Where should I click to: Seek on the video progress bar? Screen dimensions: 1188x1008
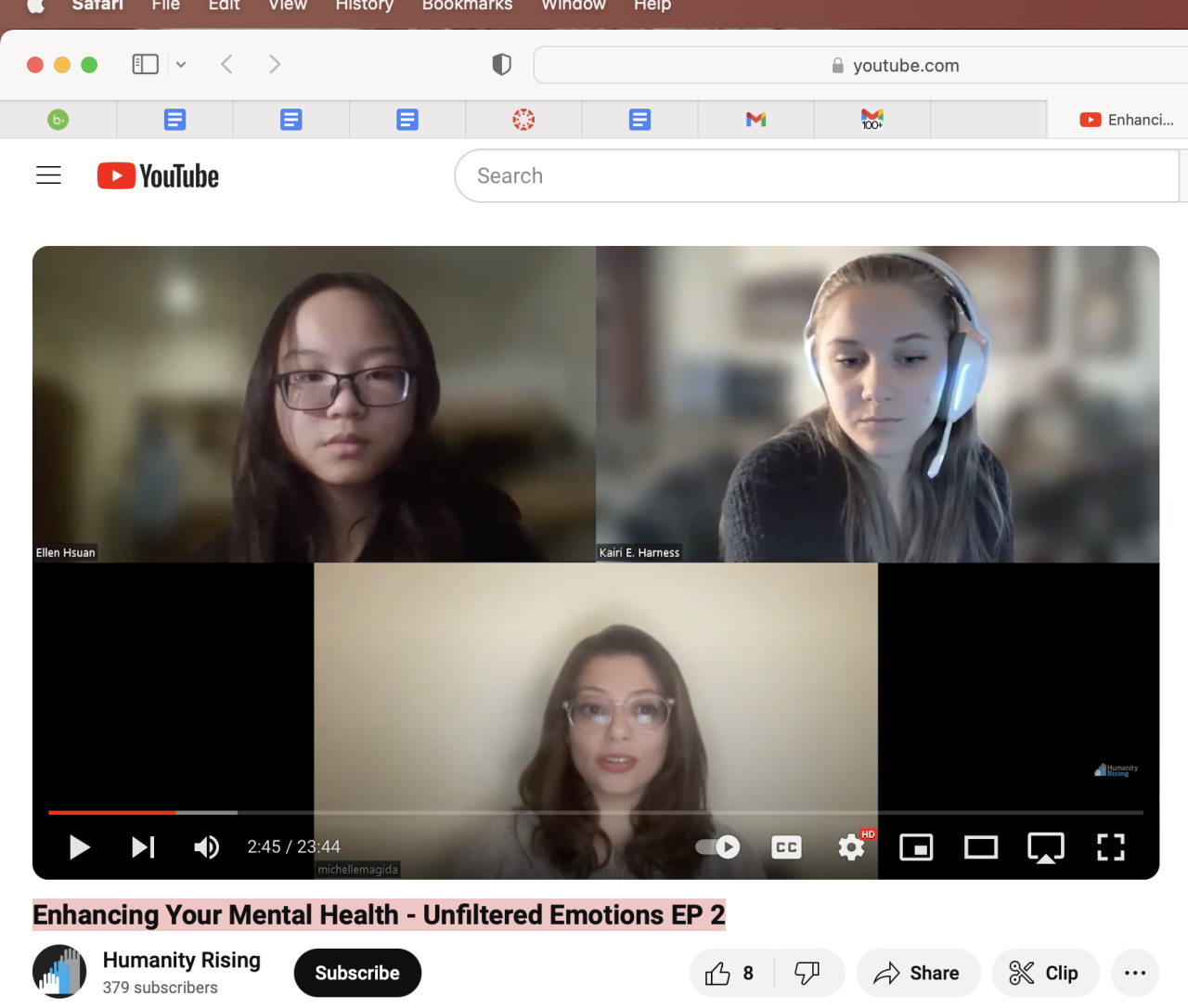596,812
